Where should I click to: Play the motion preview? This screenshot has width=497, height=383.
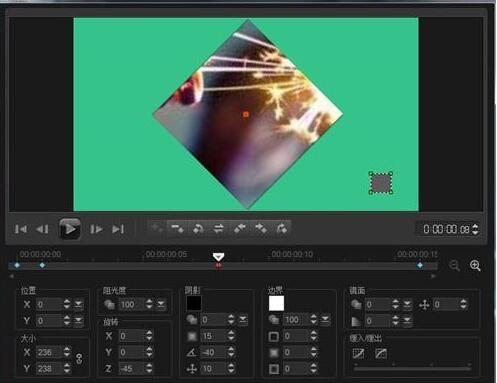click(70, 229)
